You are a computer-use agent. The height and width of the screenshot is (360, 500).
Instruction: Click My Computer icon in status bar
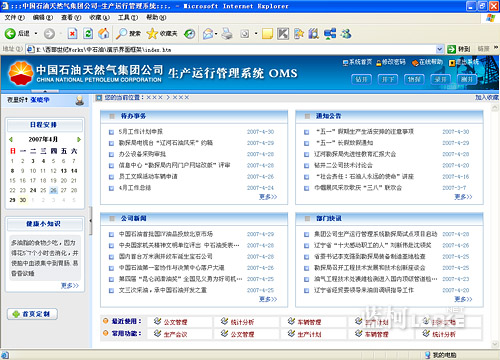point(428,355)
